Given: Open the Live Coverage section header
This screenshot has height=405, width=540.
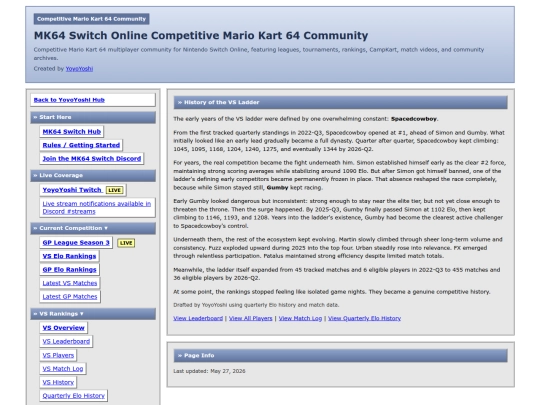Looking at the screenshot, I should pyautogui.click(x=93, y=175).
